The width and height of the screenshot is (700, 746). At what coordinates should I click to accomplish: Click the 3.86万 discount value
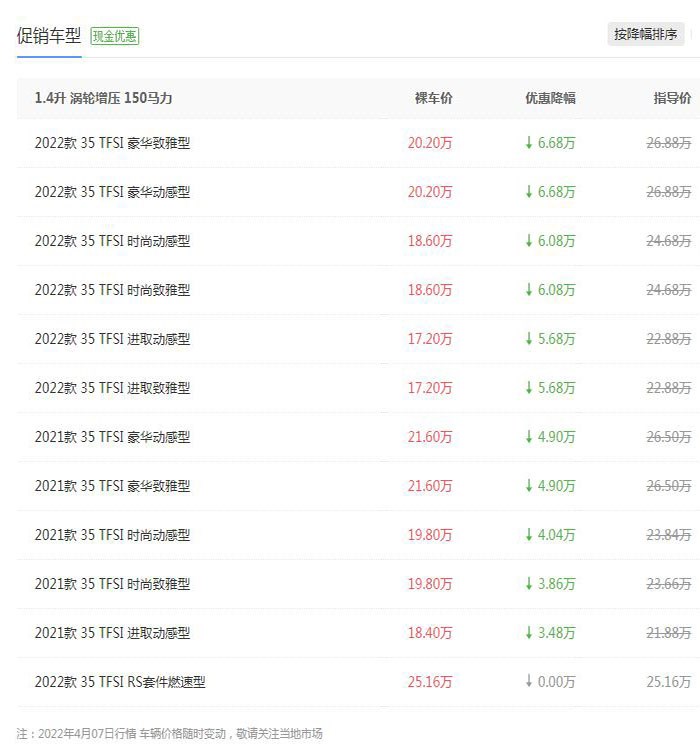(x=550, y=584)
